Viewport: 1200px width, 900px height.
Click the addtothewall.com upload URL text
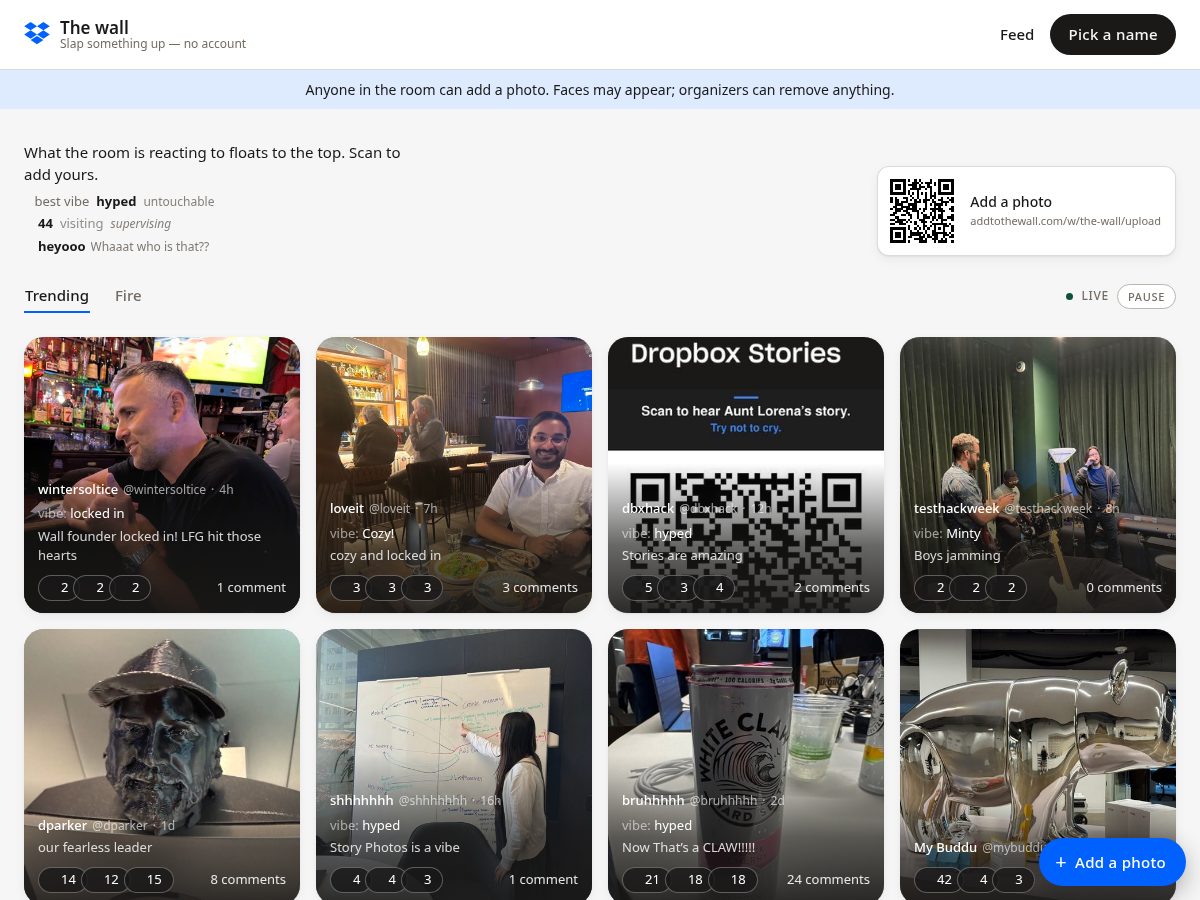coord(1065,221)
